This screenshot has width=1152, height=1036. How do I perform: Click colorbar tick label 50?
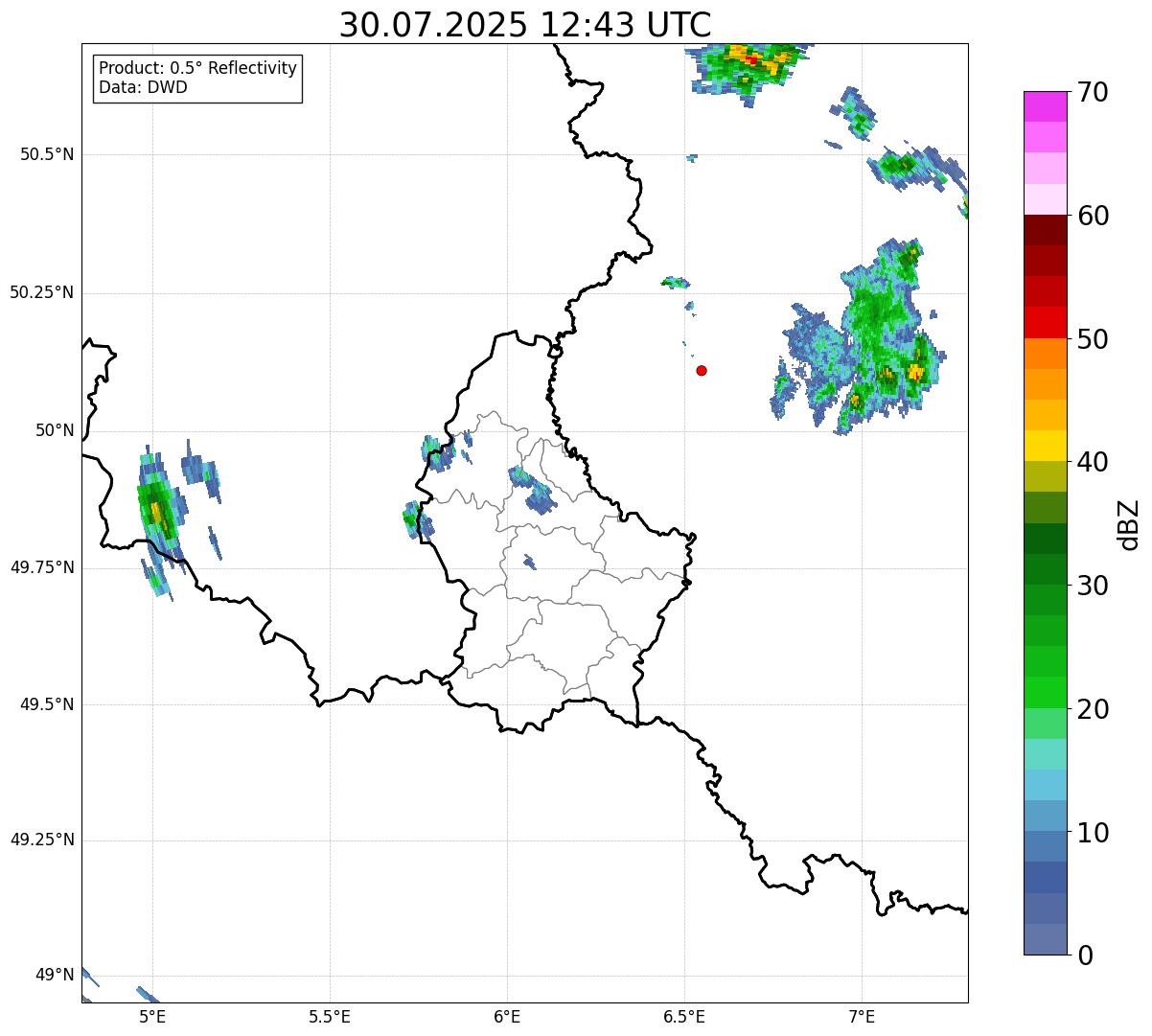click(1093, 339)
